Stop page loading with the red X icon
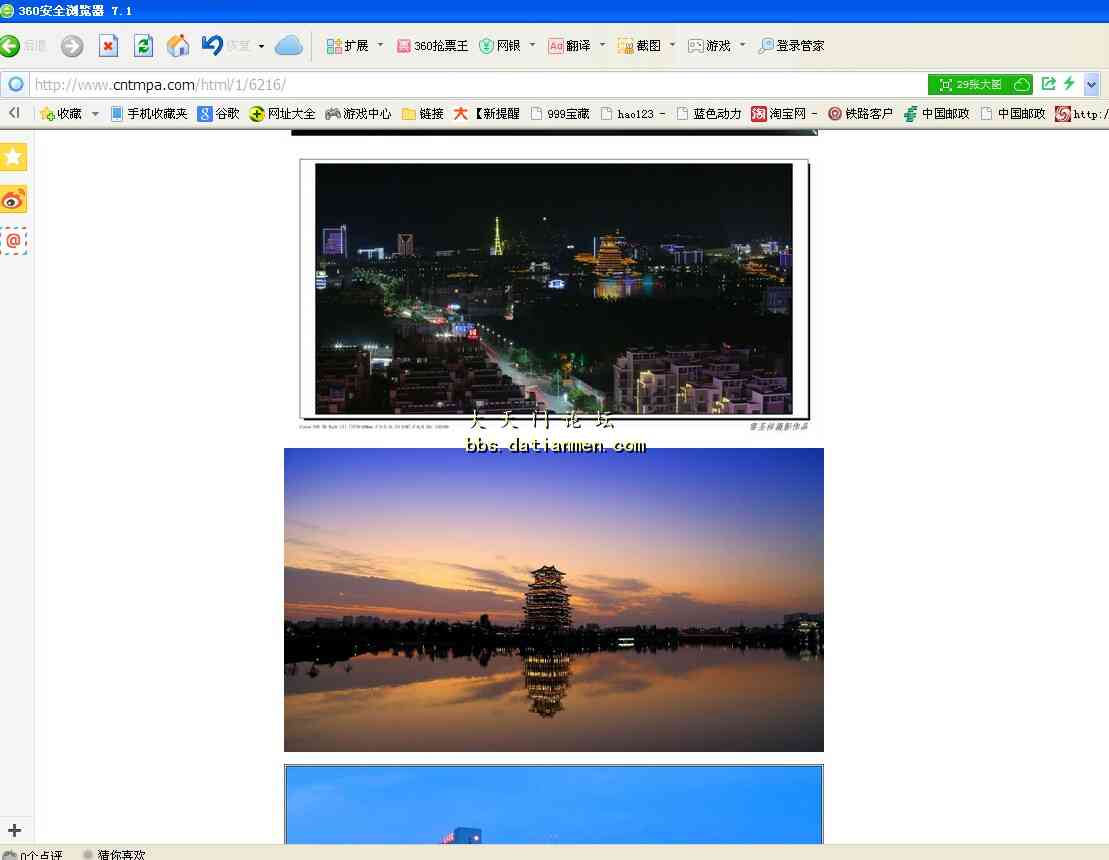The image size is (1109, 860). [108, 46]
